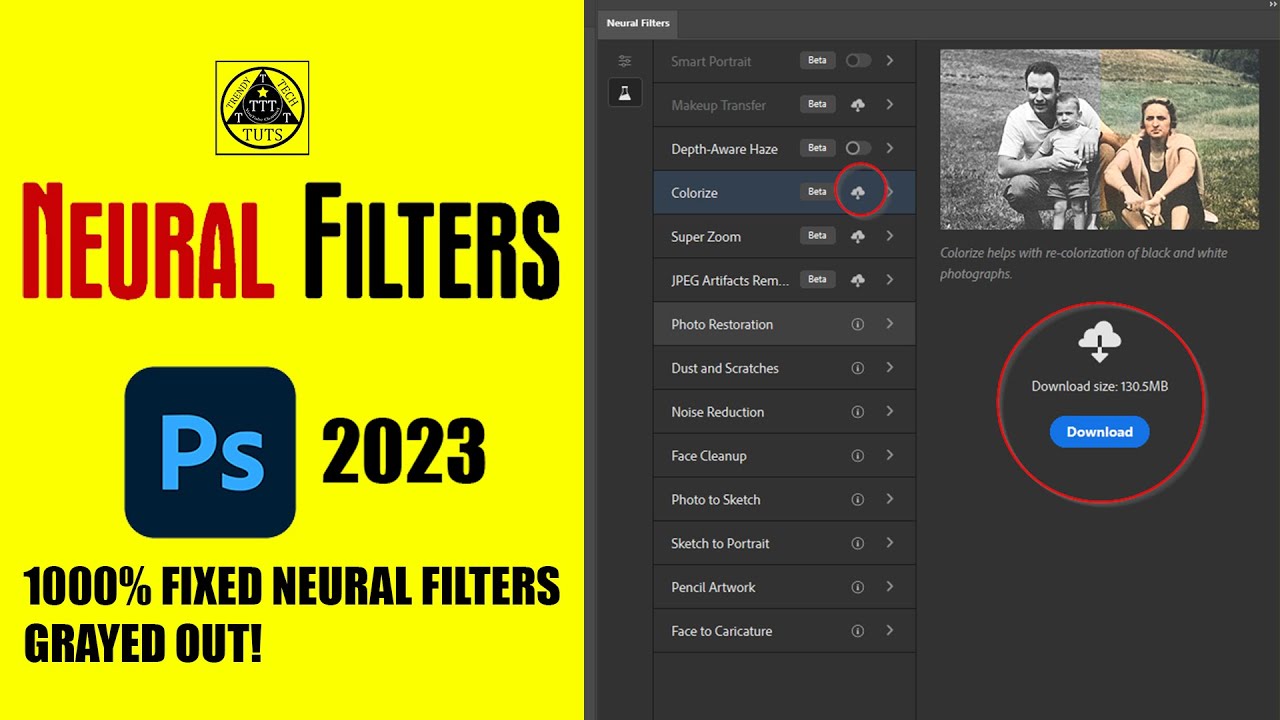
Task: Click the Trendy Tech Tuts logo
Action: pyautogui.click(x=262, y=108)
